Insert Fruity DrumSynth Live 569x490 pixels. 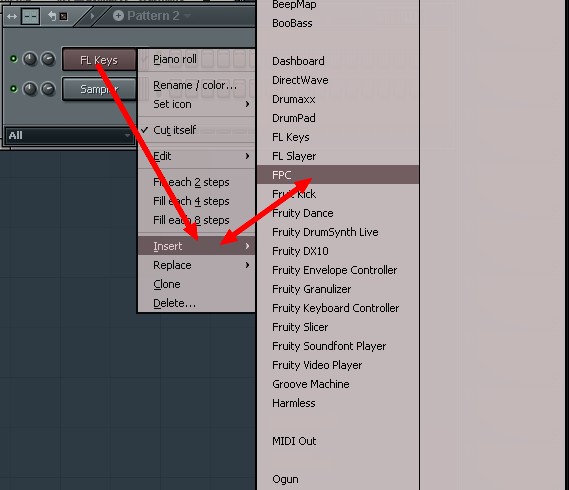pos(338,232)
